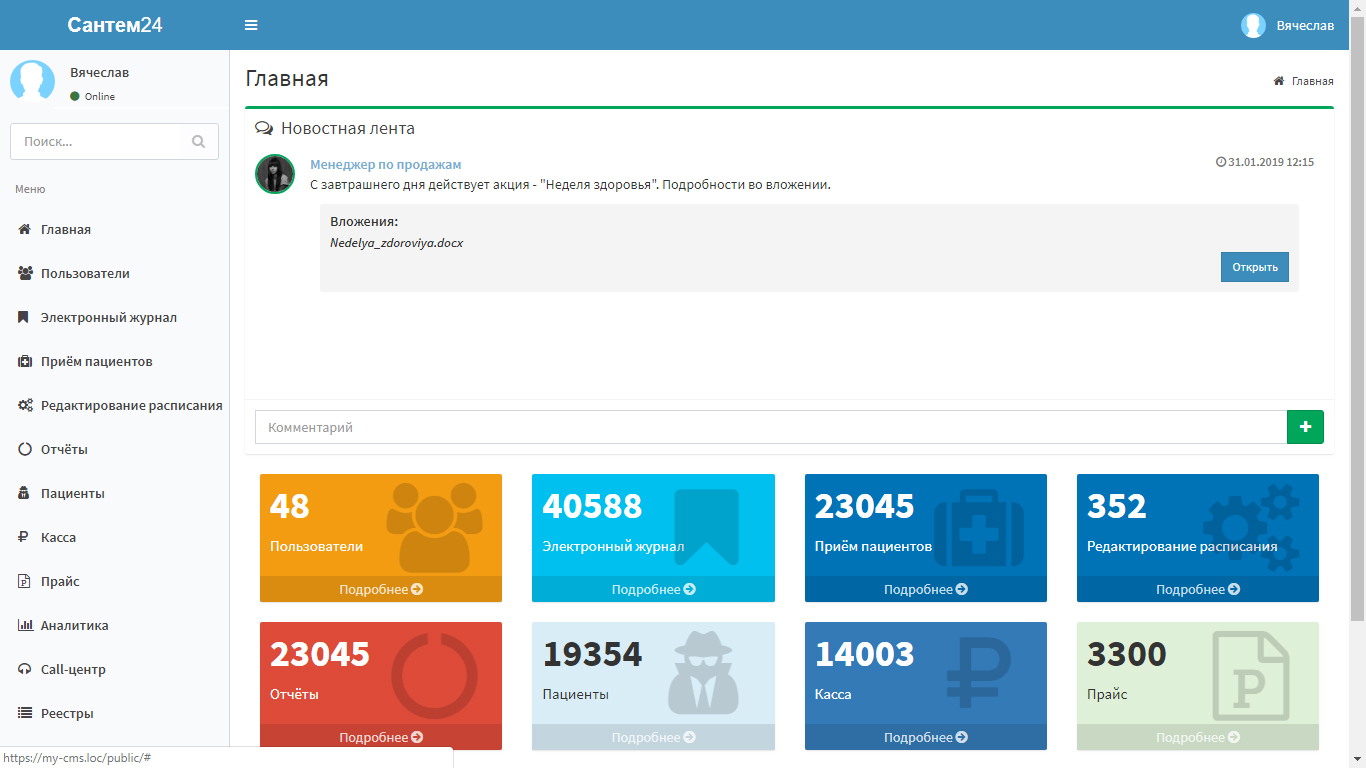This screenshot has width=1366, height=768.
Task: Click the bookmark icon beside Электронный журнал
Action: 23,317
